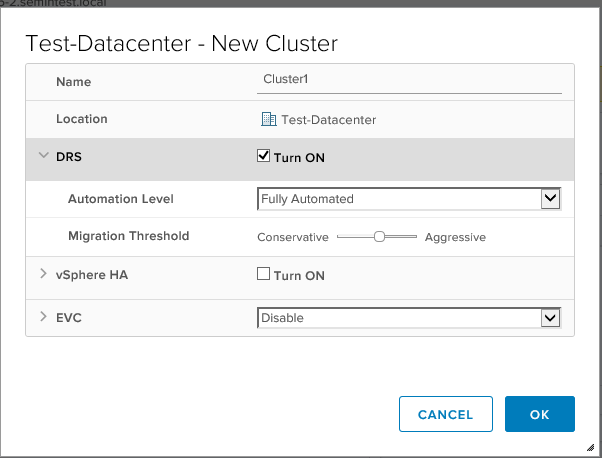Click the DRS section label
This screenshot has width=602, height=458.
(68, 157)
